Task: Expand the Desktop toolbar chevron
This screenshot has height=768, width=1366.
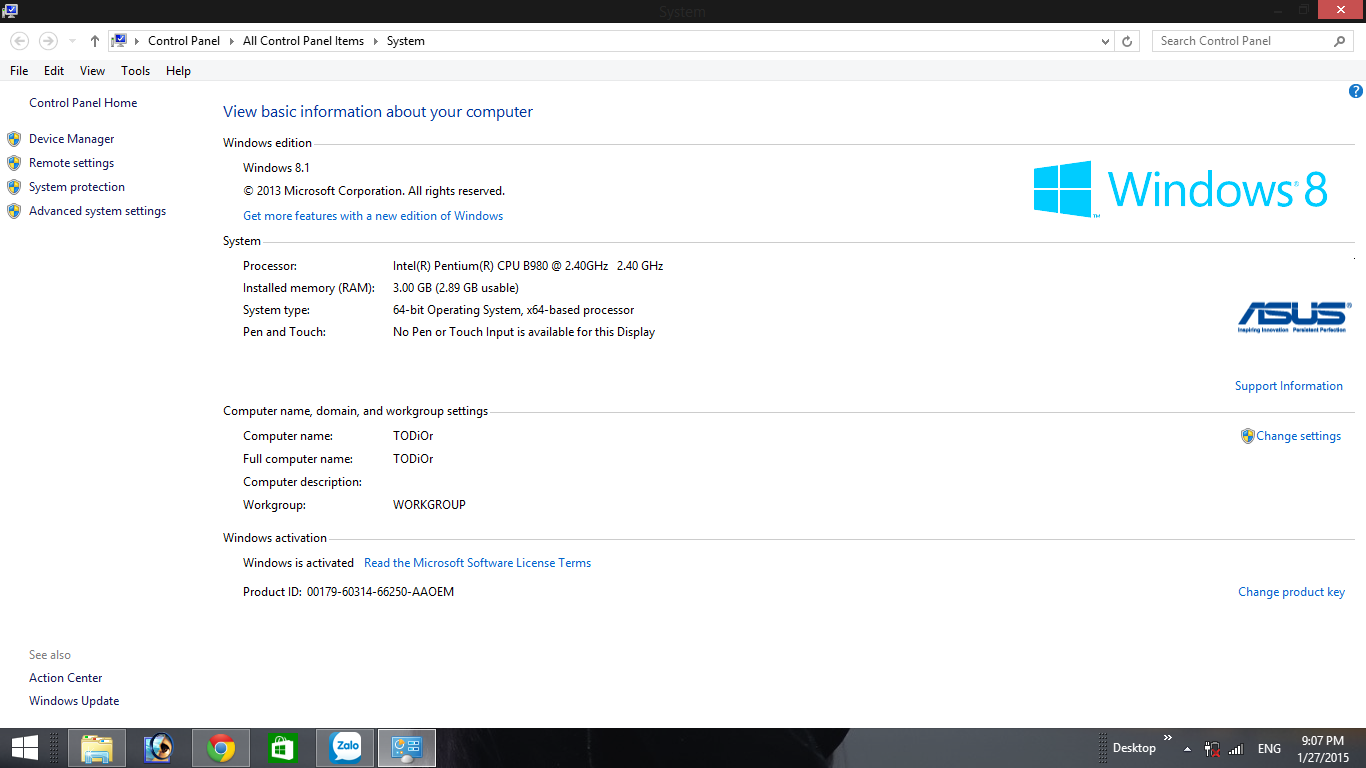Action: [1167, 738]
